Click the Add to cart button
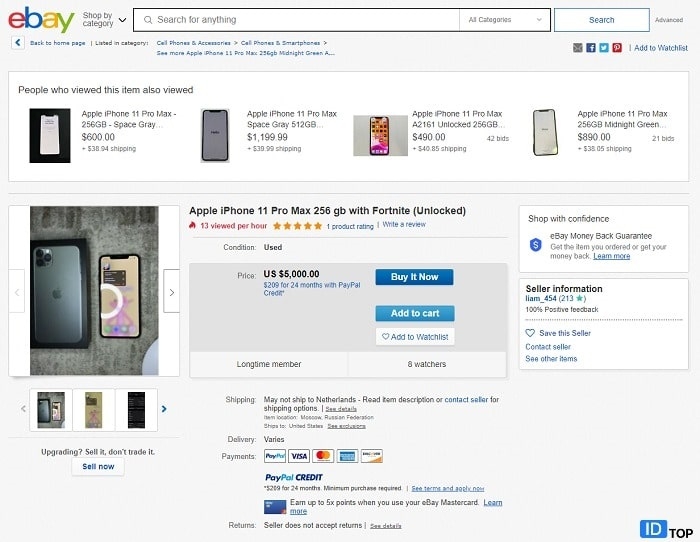 [x=414, y=313]
